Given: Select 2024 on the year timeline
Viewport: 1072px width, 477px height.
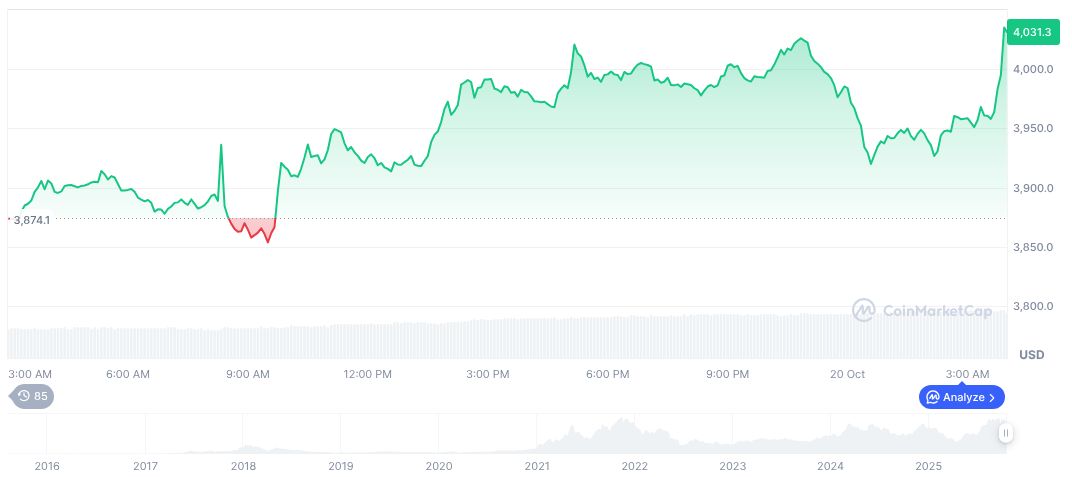Looking at the screenshot, I should [830, 466].
